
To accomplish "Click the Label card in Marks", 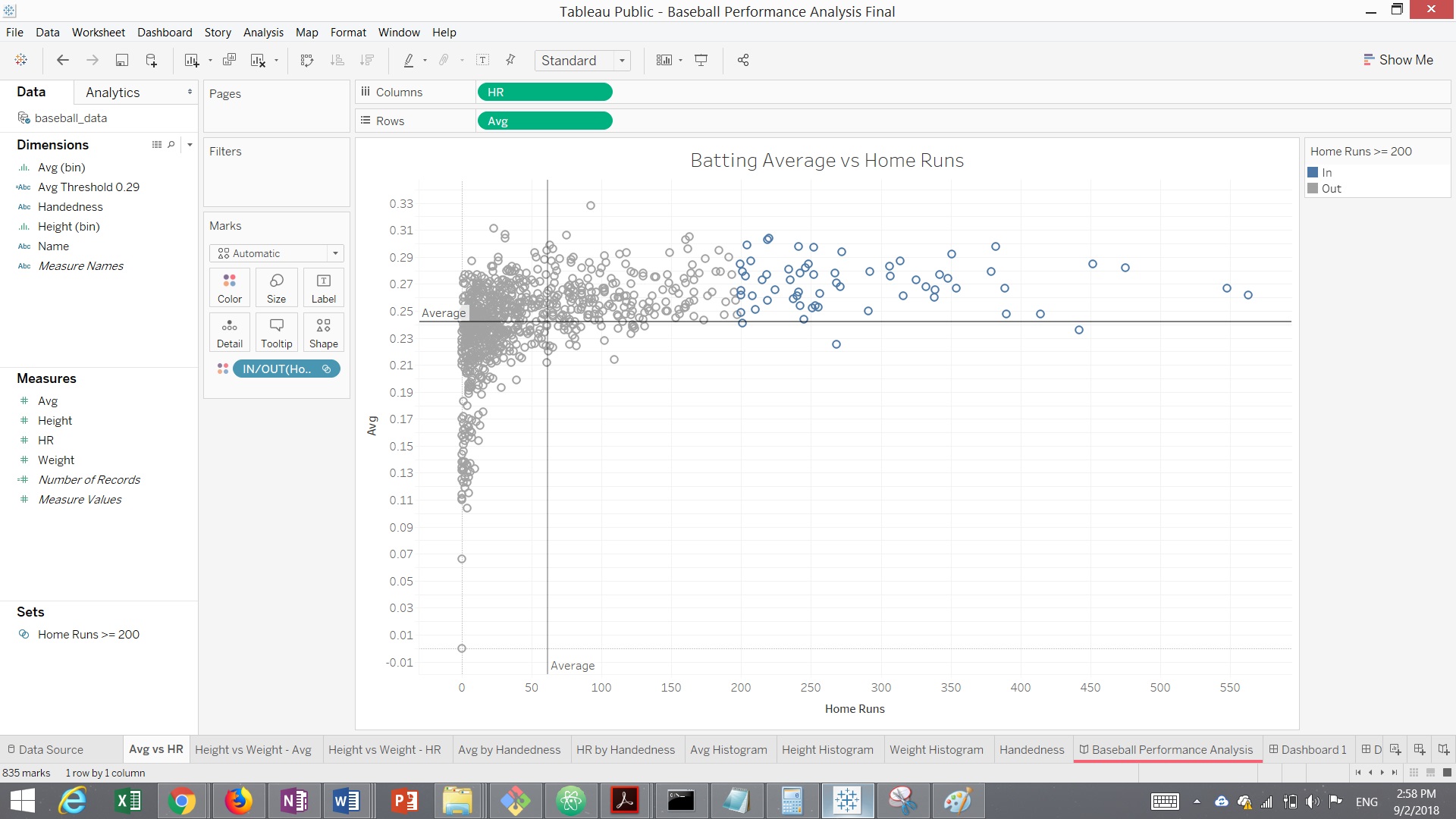I will click(x=324, y=287).
